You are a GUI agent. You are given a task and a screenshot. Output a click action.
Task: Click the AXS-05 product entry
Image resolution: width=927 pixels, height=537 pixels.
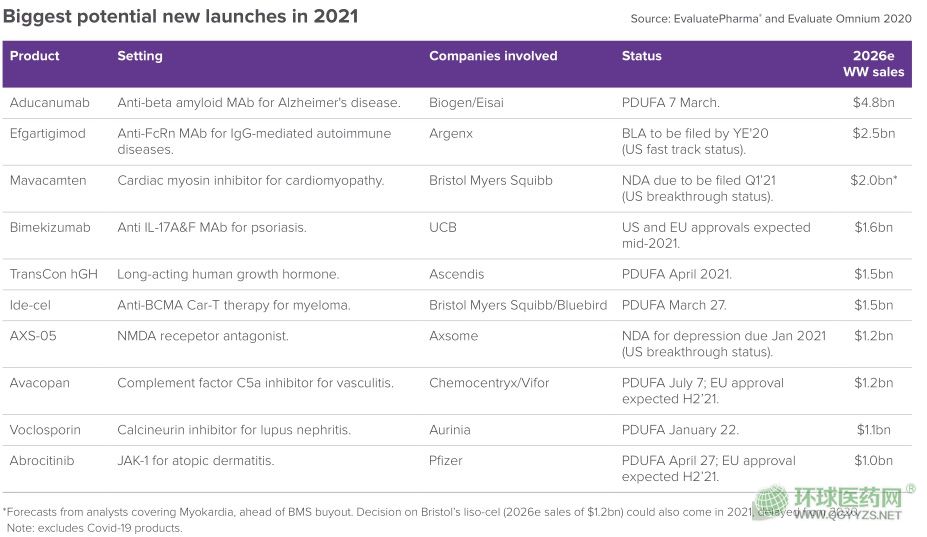[x=34, y=336]
